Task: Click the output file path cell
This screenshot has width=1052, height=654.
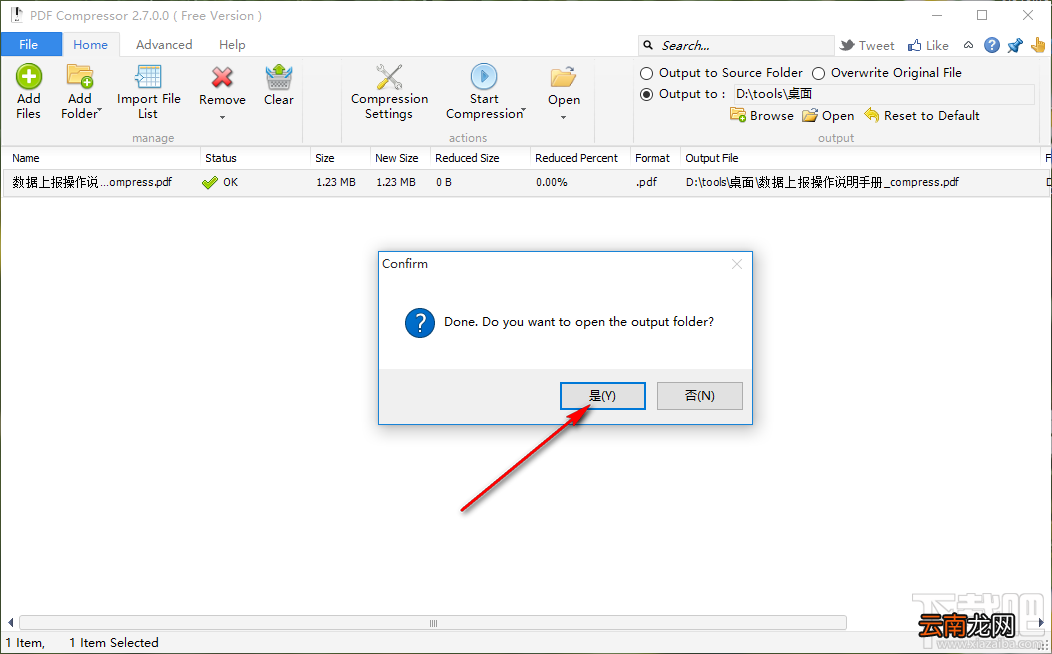Action: tap(823, 182)
